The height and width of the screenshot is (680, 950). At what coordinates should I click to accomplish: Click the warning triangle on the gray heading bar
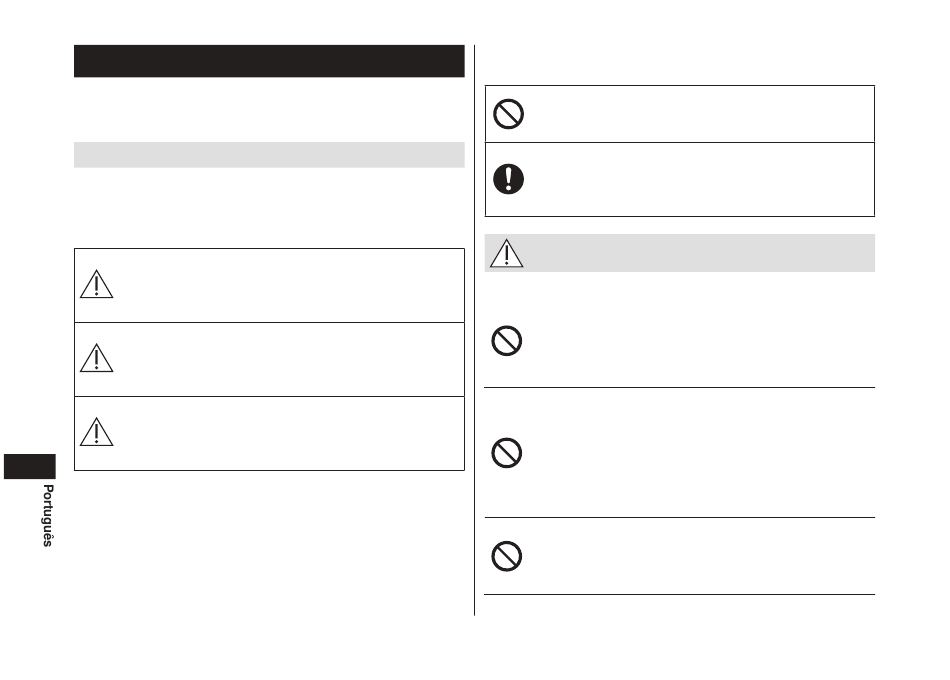(507, 253)
